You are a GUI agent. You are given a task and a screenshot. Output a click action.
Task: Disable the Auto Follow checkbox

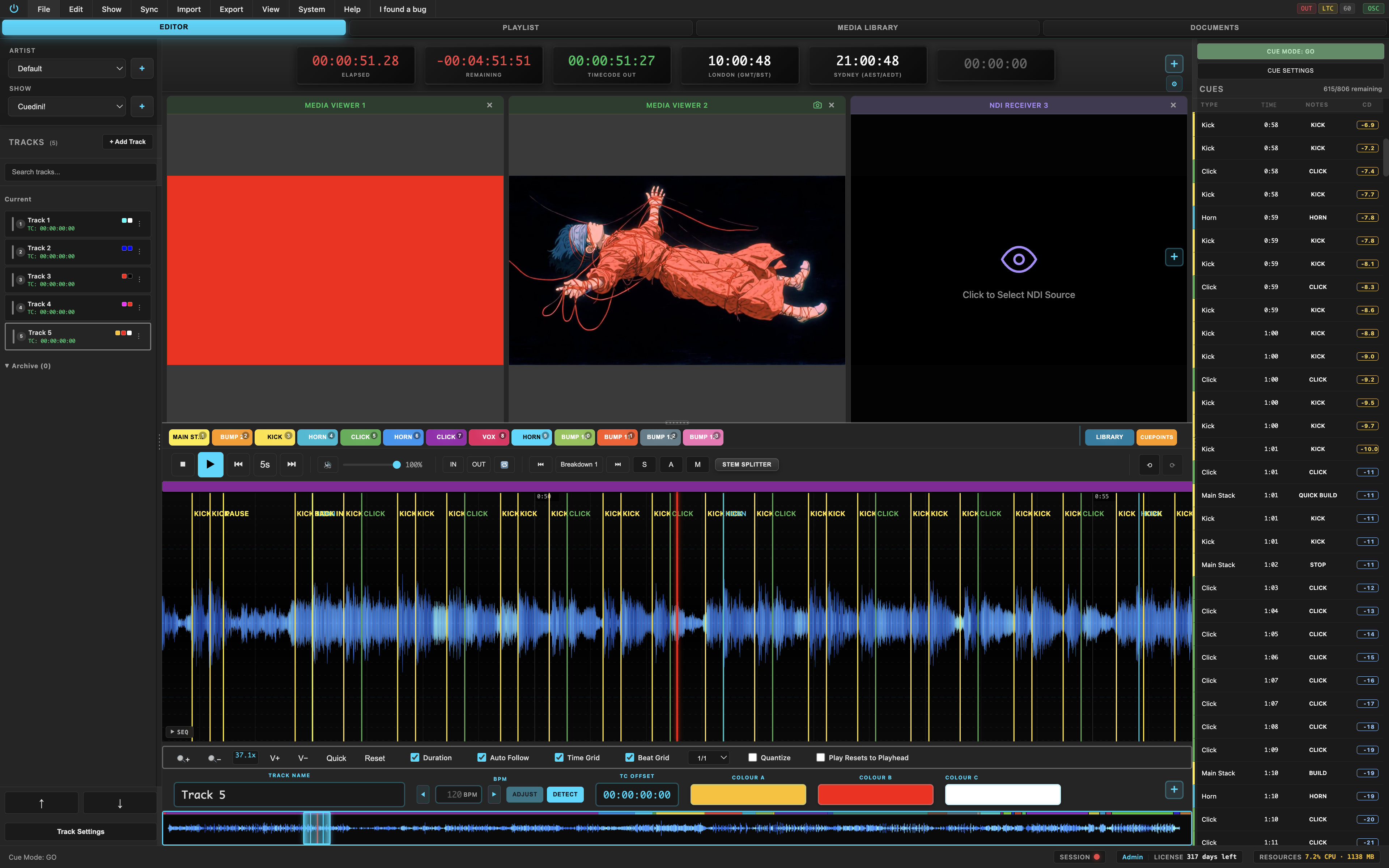pos(482,757)
